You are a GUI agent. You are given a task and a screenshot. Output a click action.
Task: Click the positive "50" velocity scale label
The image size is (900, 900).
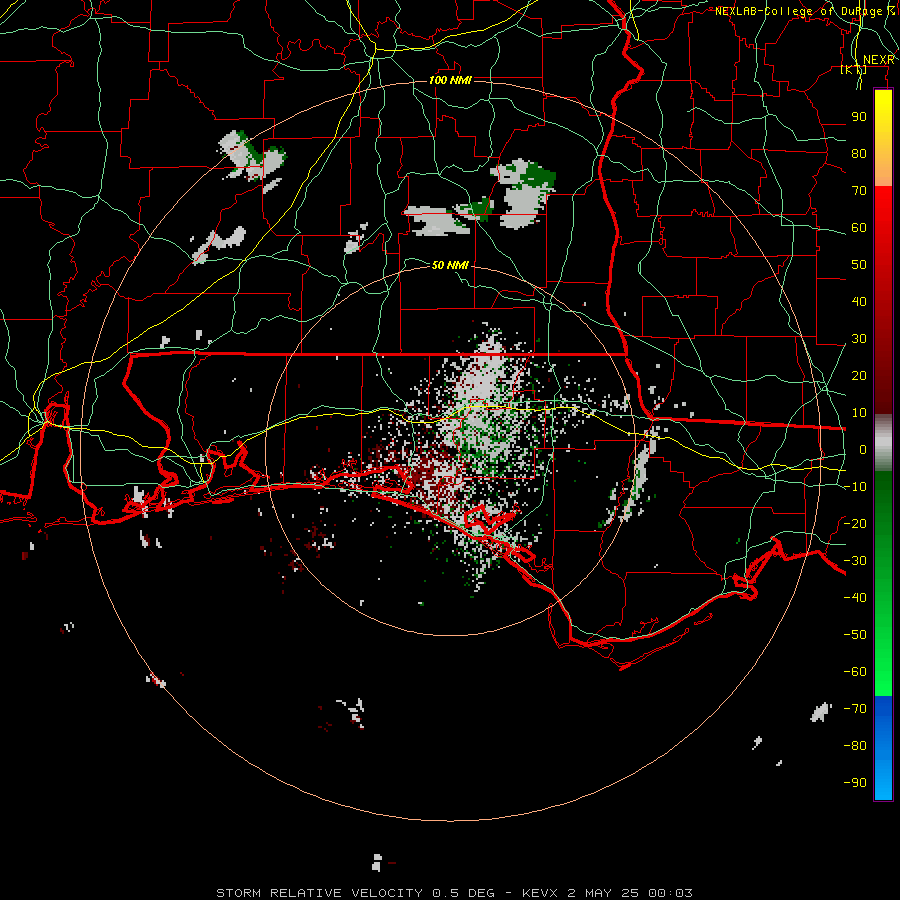pos(859,265)
